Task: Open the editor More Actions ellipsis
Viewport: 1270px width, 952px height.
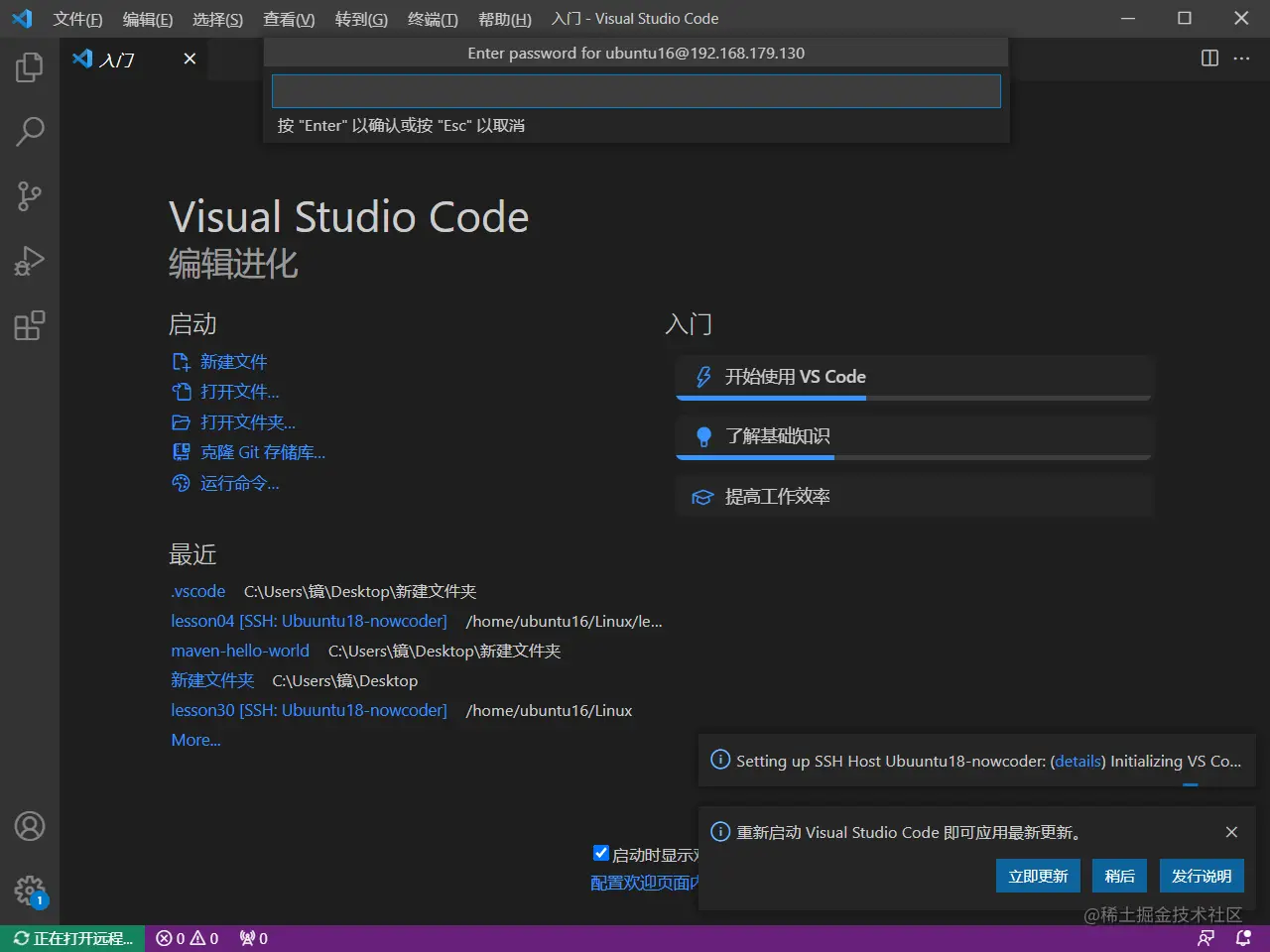Action: (1241, 59)
